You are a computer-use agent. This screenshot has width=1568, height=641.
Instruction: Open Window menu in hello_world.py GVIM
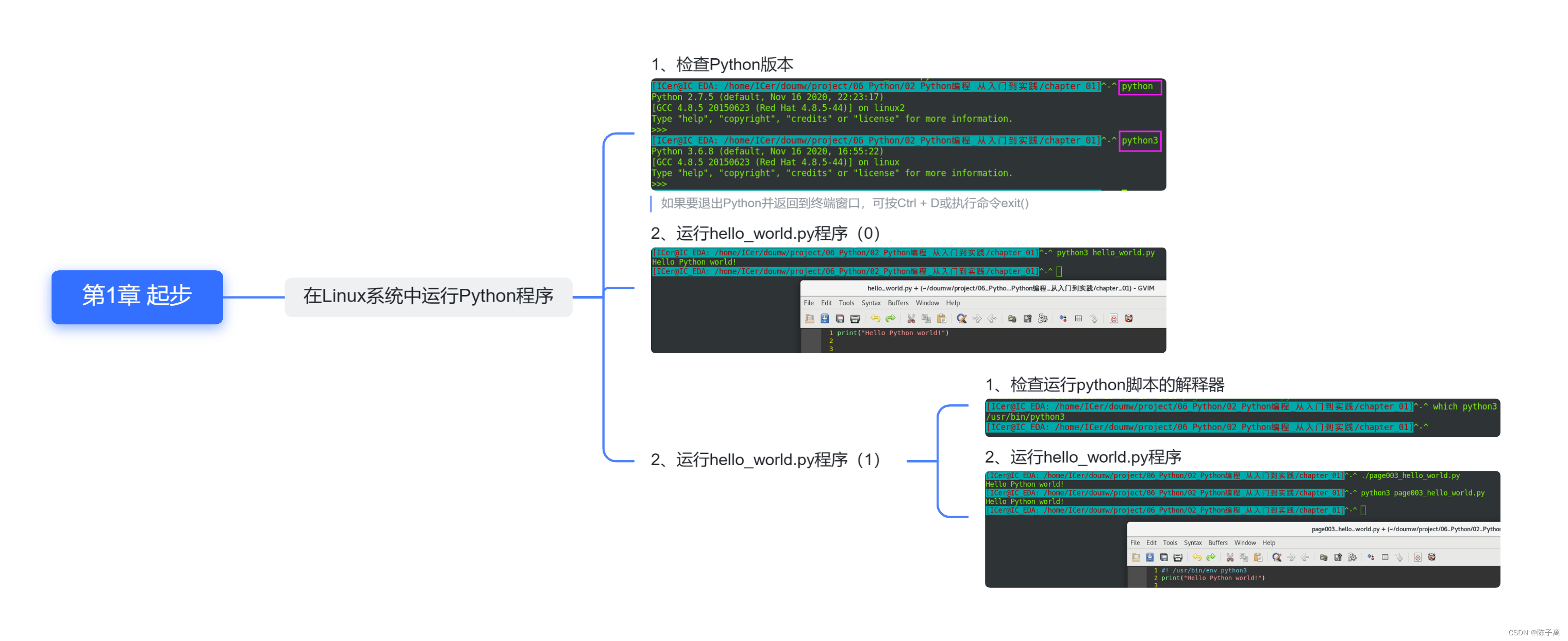click(x=928, y=303)
